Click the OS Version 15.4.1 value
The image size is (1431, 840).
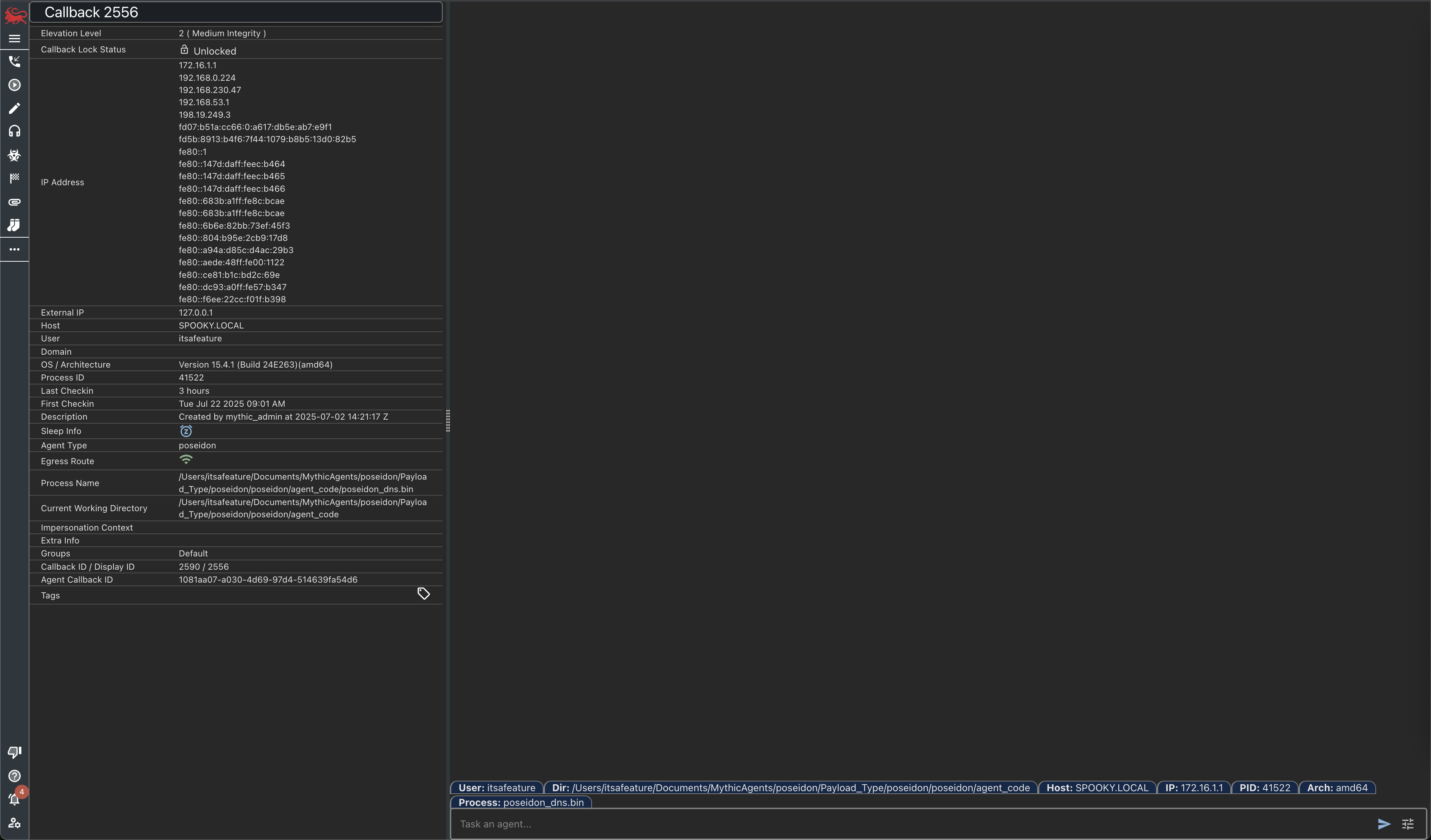[256, 365]
